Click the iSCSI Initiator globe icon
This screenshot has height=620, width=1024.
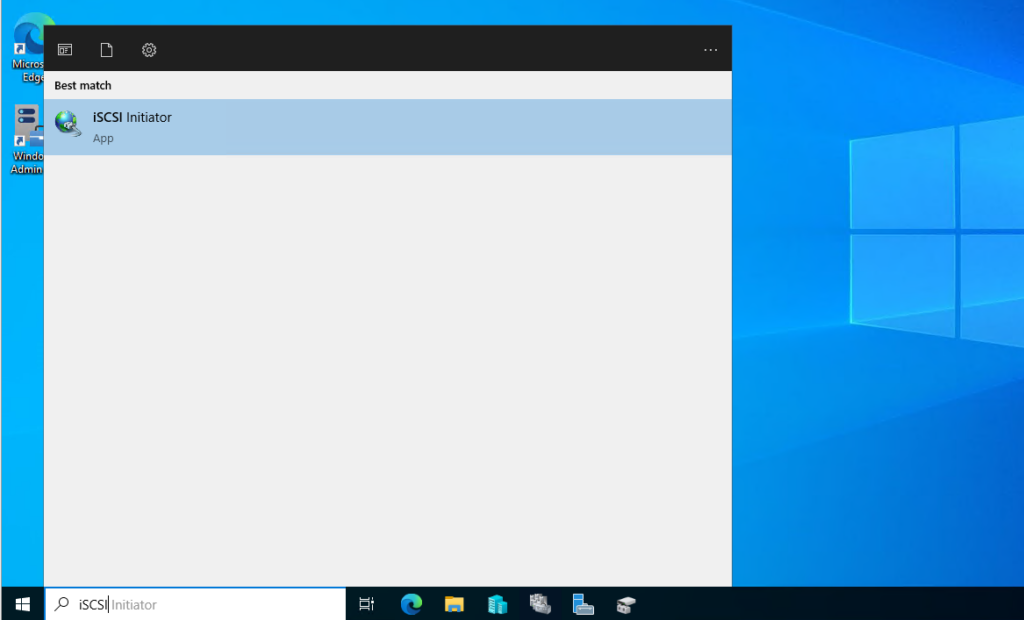click(68, 123)
